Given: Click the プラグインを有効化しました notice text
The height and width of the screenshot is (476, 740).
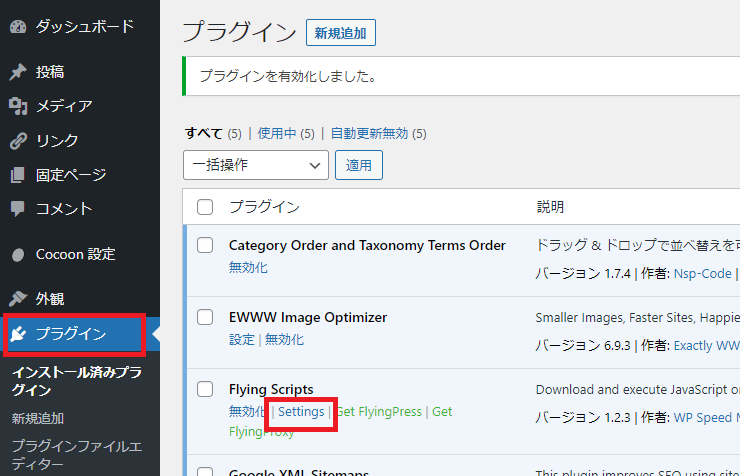Looking at the screenshot, I should tap(288, 76).
